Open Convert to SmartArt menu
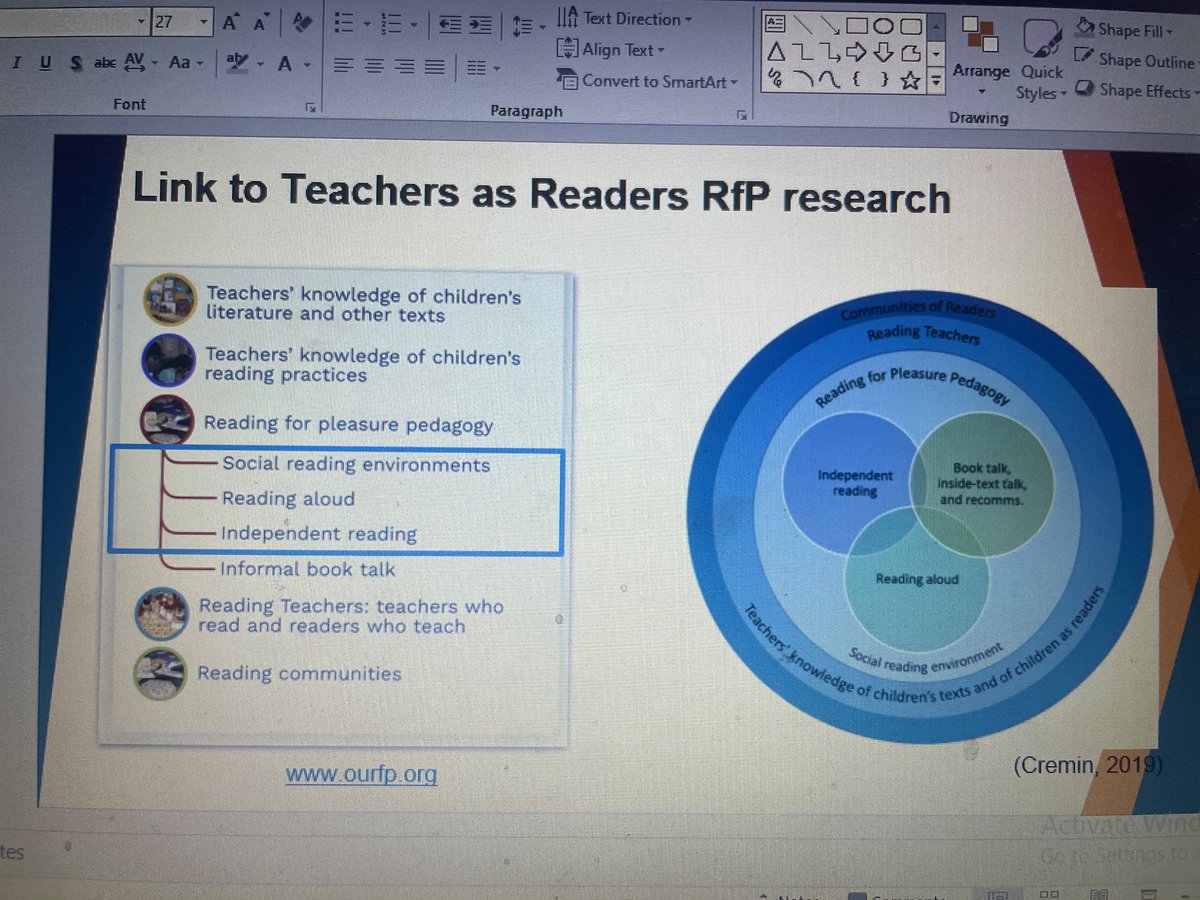The height and width of the screenshot is (900, 1200). coord(649,81)
